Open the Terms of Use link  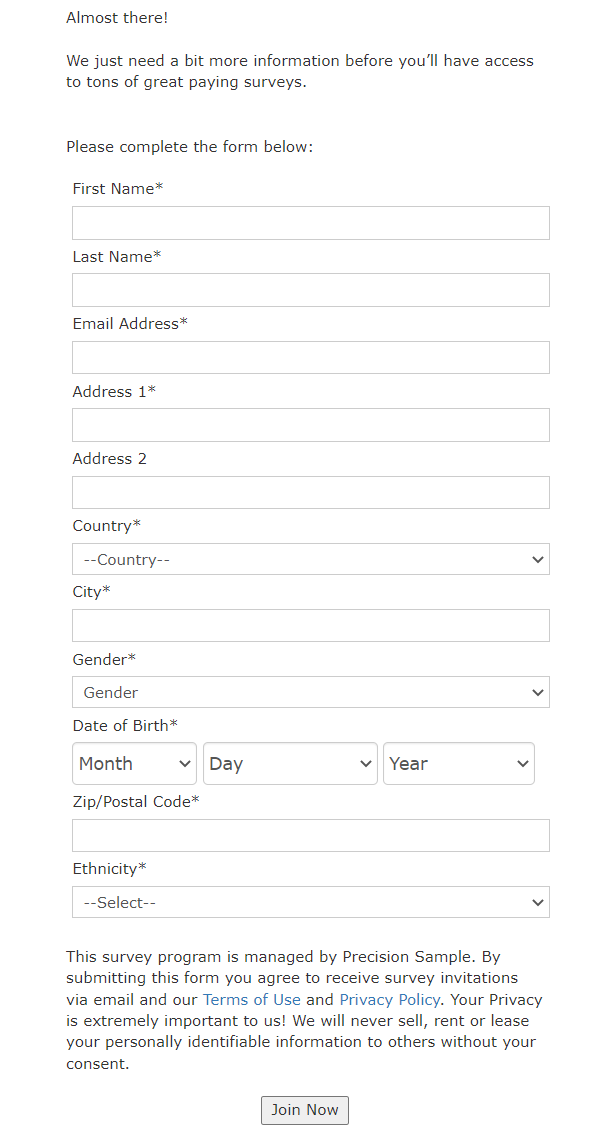pos(251,999)
